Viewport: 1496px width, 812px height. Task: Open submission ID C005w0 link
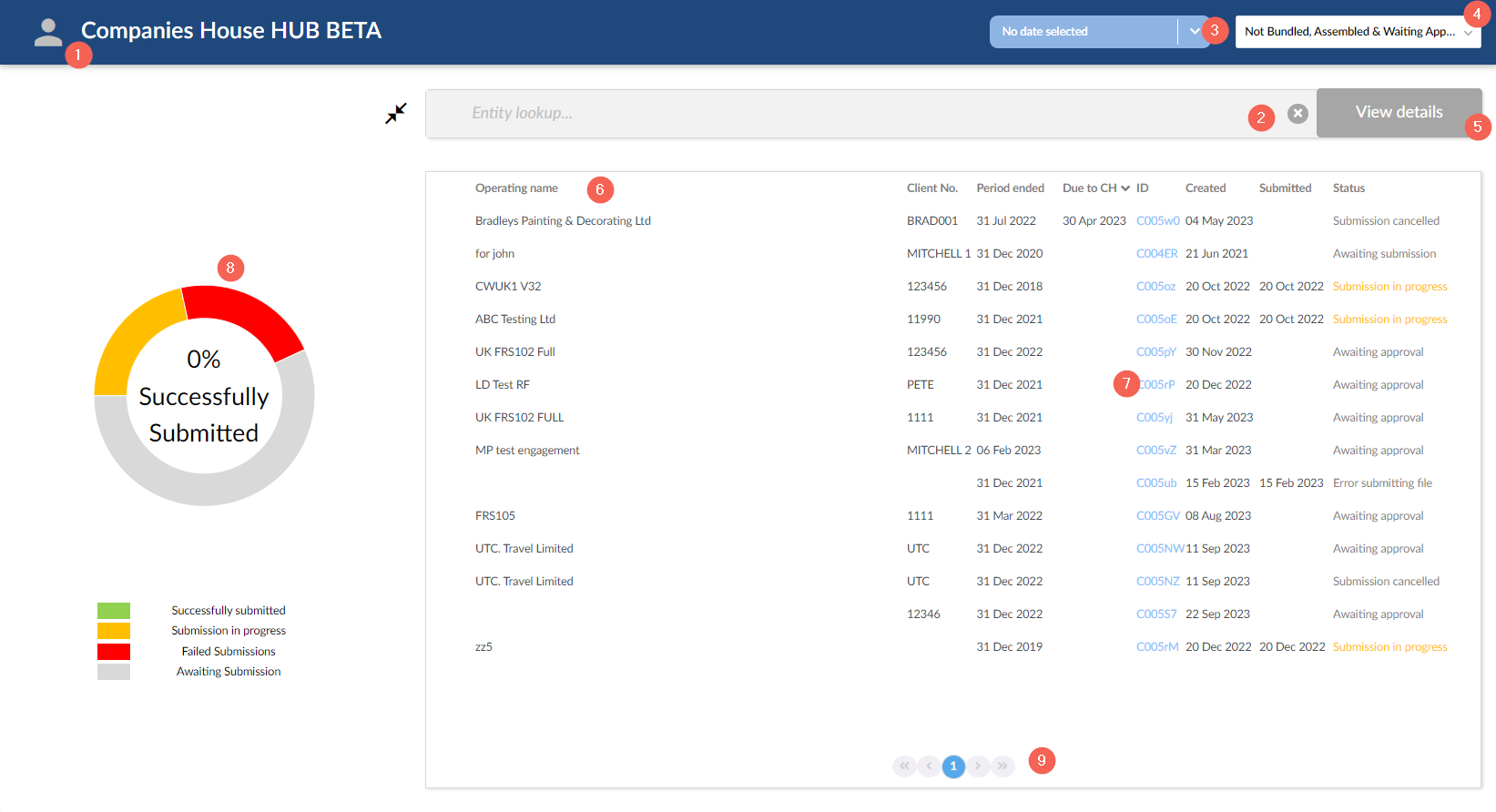coord(1157,221)
